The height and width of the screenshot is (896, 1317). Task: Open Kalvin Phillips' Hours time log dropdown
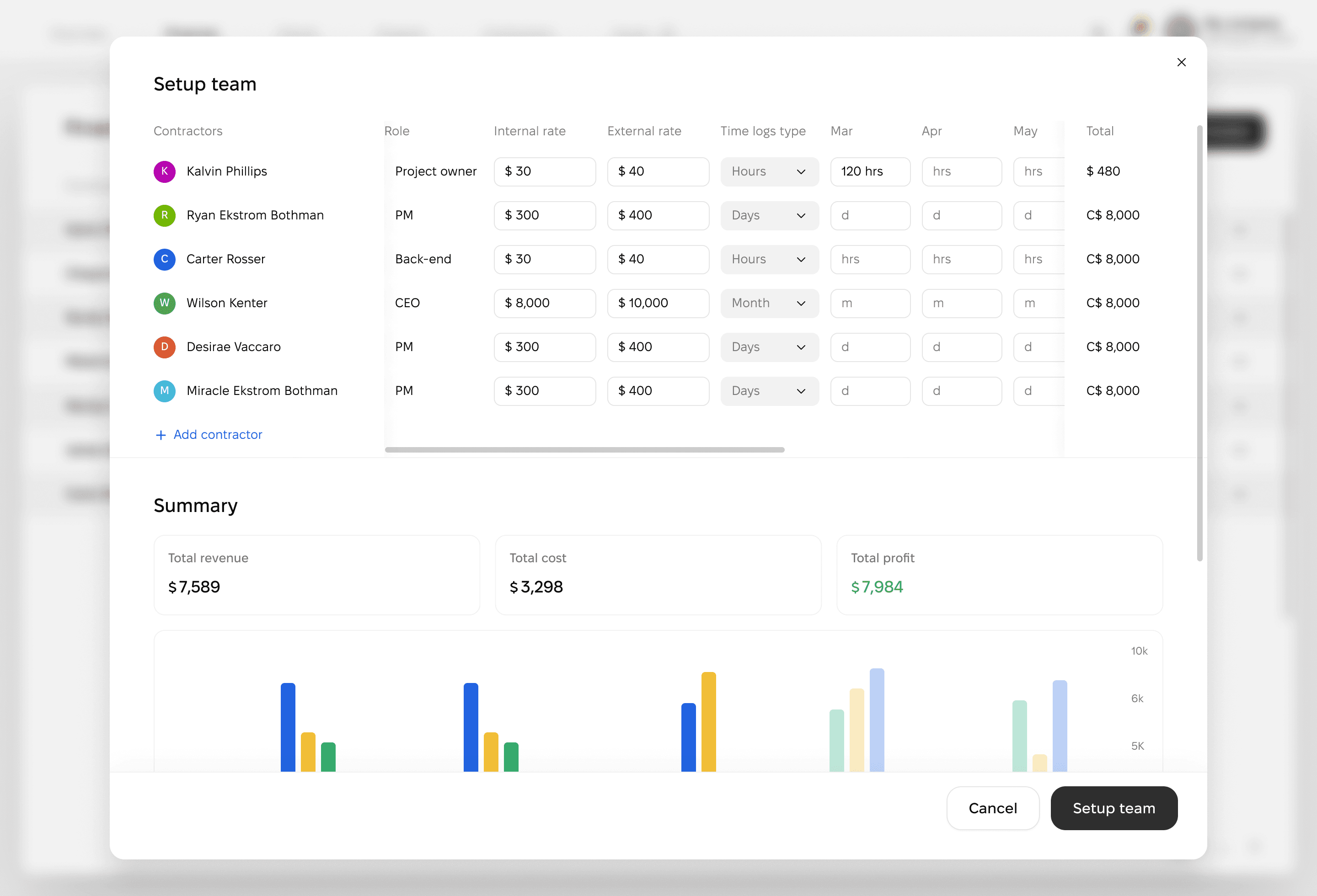tap(769, 171)
